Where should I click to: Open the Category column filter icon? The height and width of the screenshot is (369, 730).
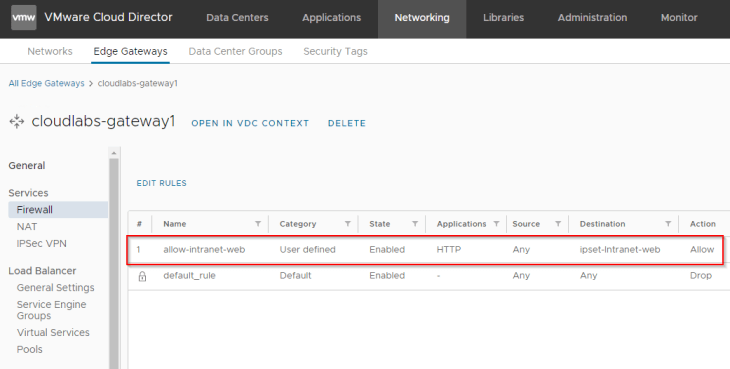pos(347,224)
